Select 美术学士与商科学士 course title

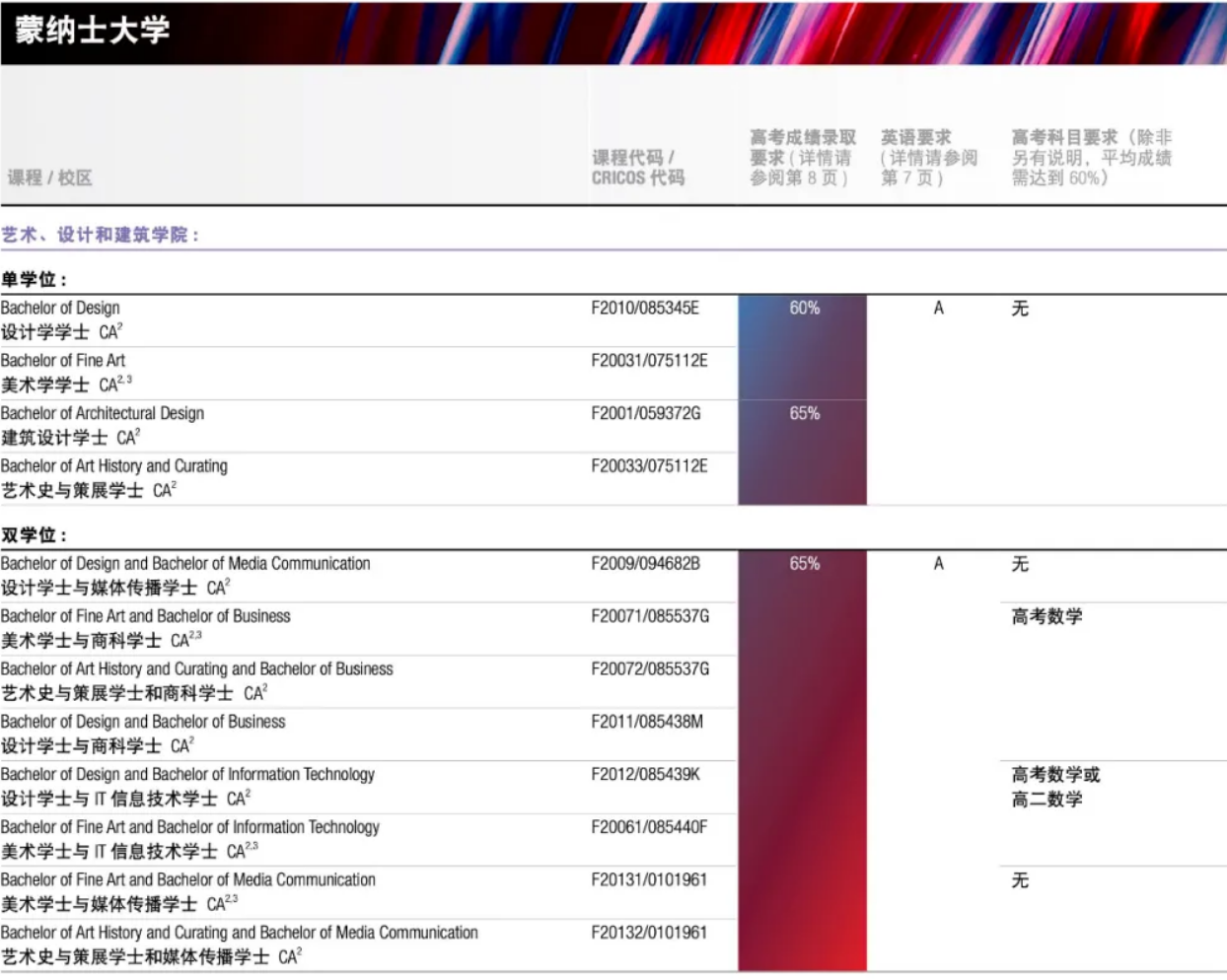(x=81, y=641)
